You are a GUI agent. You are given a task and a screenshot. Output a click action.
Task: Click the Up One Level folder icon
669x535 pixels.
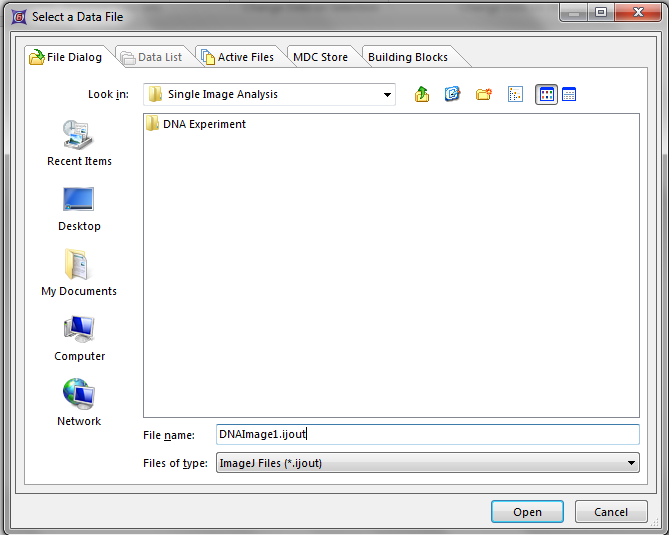[422, 94]
